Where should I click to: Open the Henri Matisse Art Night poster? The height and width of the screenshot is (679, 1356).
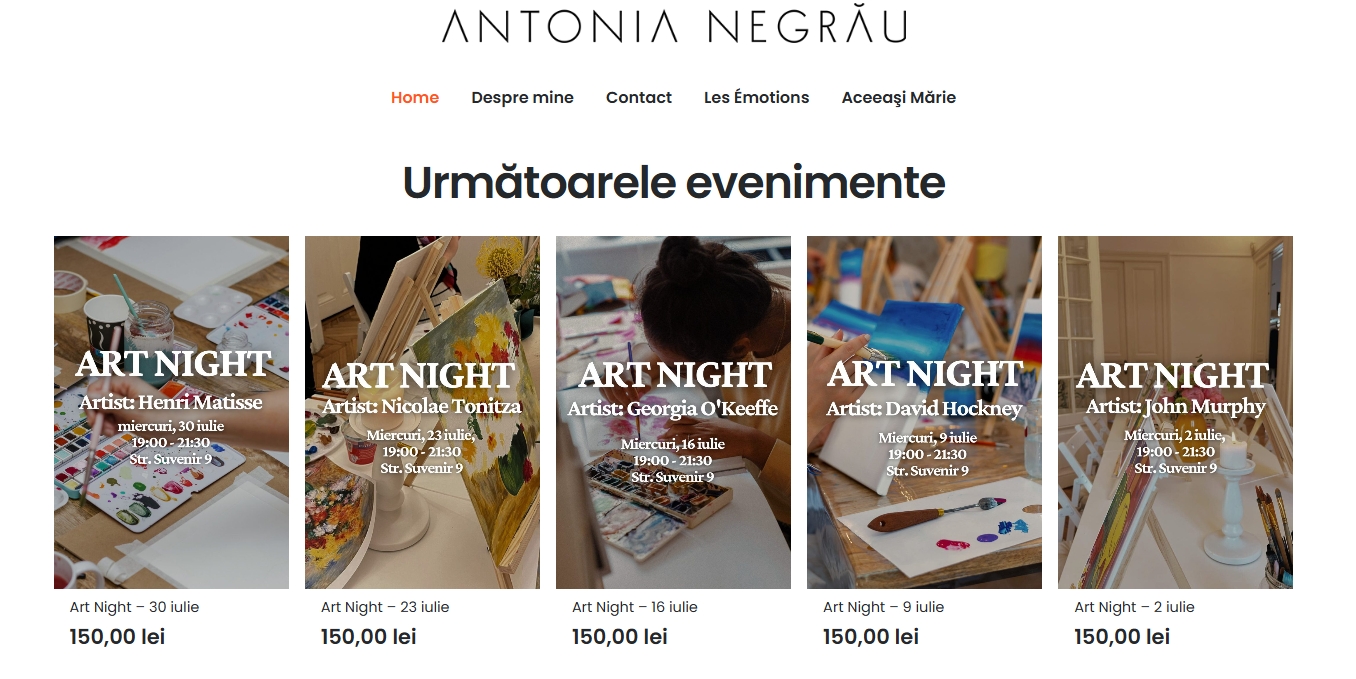(171, 412)
